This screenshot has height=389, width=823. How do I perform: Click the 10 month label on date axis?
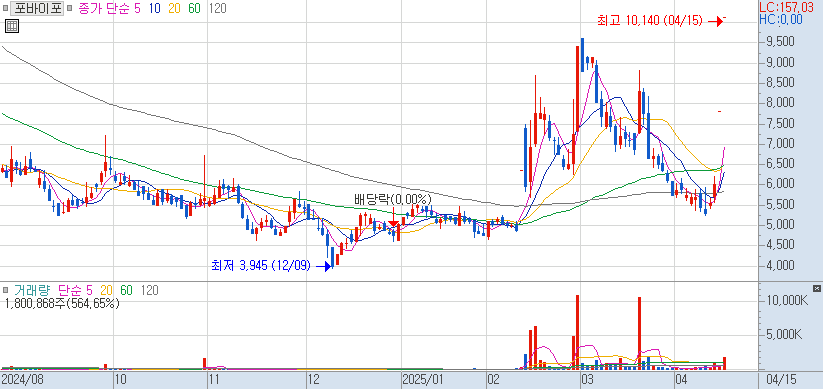tap(121, 379)
